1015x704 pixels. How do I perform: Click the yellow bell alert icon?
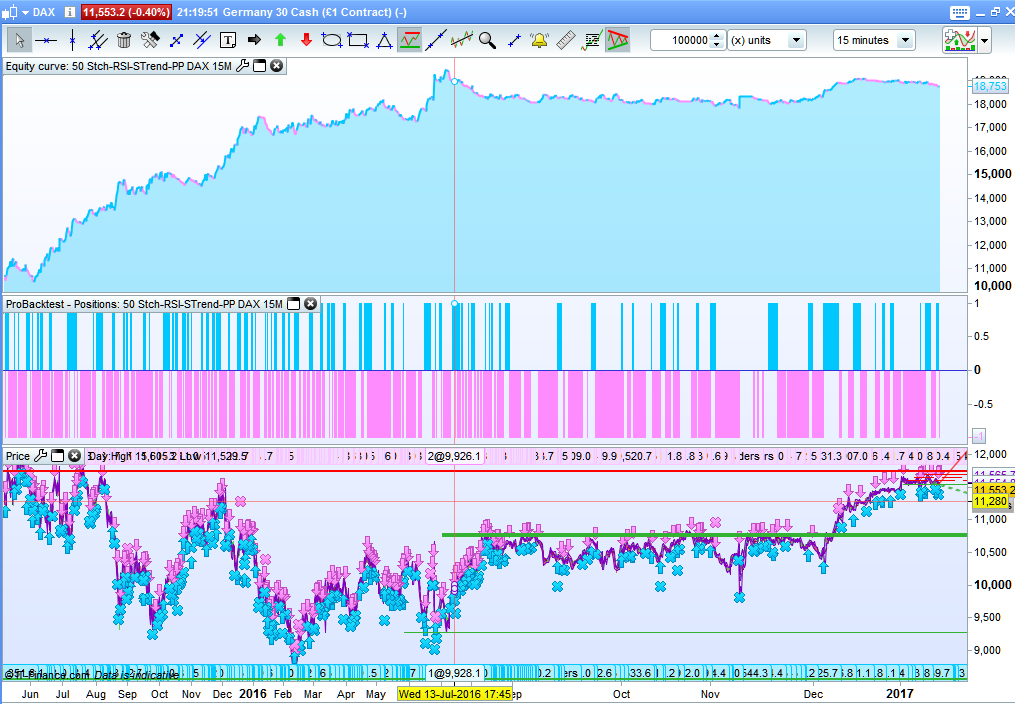(x=539, y=40)
